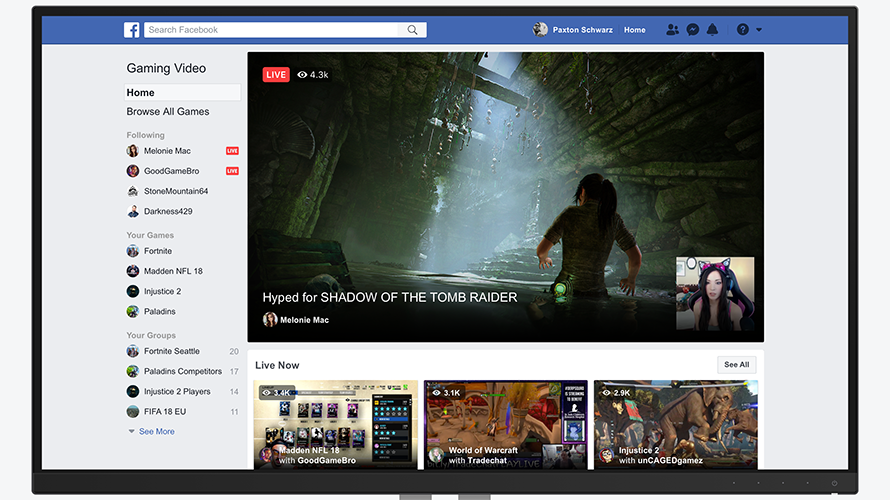890x500 pixels.
Task: Open Madden NFL 18 with GoodGameBro stream
Action: [335, 425]
